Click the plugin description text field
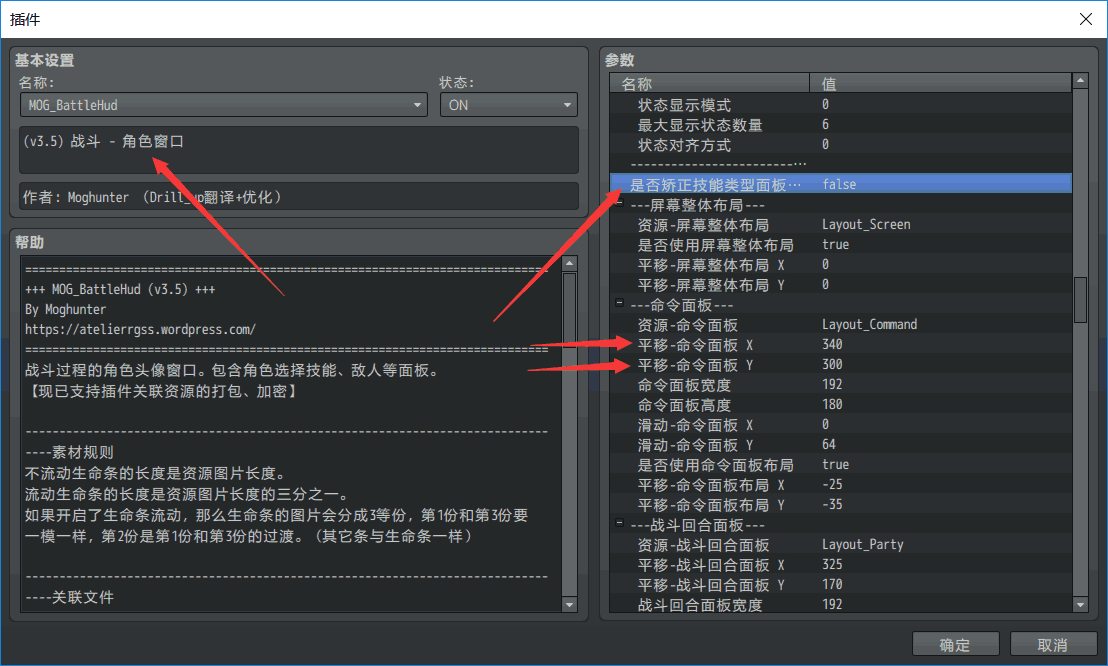Image resolution: width=1108 pixels, height=666 pixels. [298, 150]
